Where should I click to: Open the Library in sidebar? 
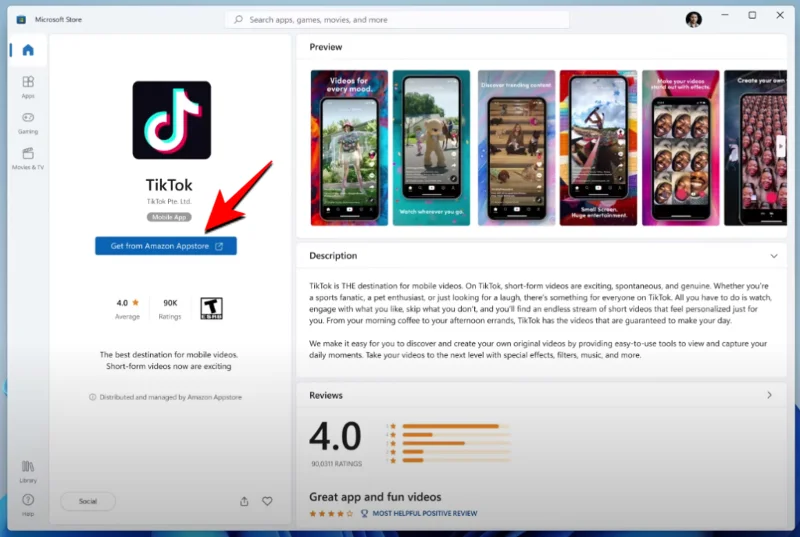28,471
